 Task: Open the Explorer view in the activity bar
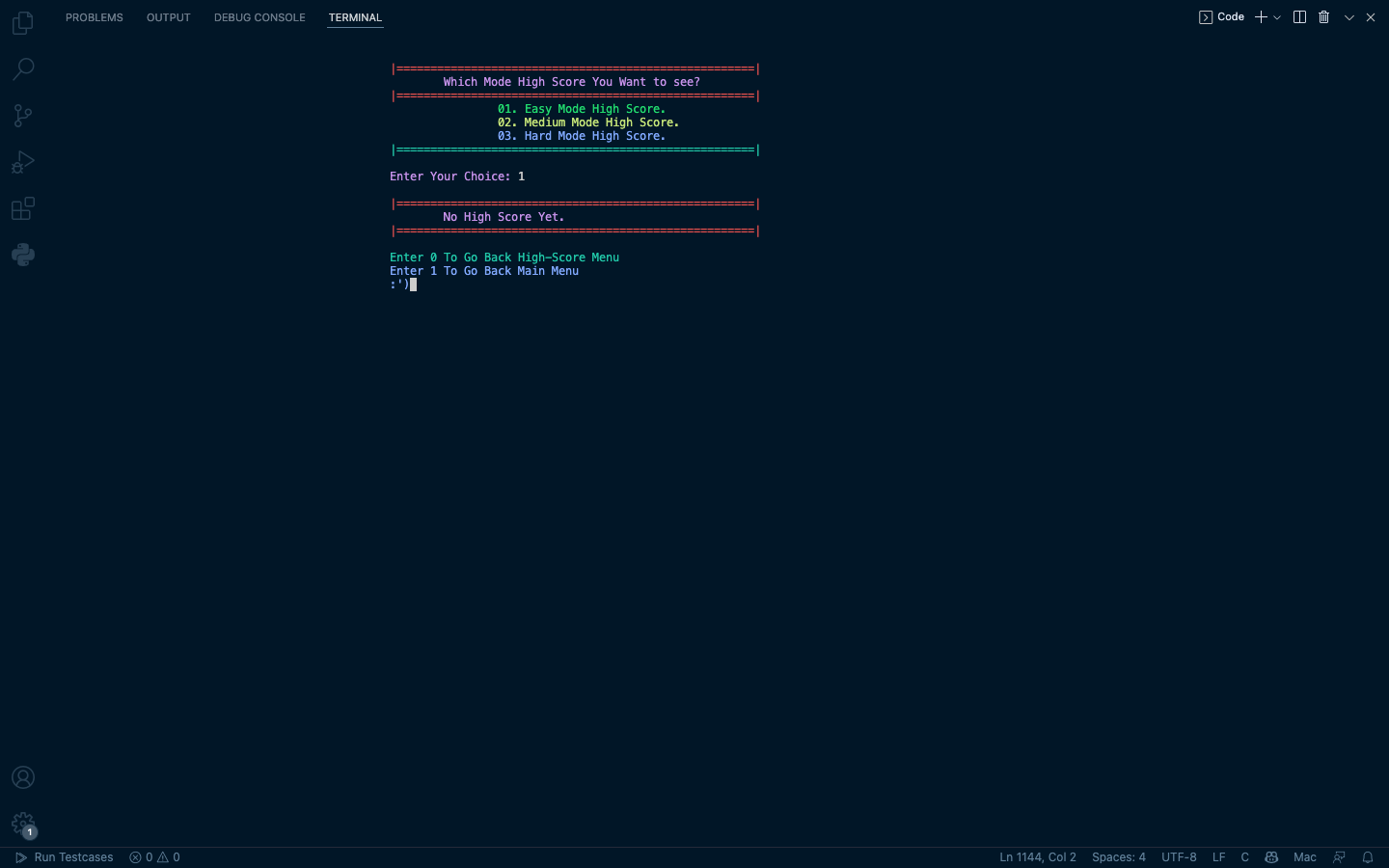[23, 22]
